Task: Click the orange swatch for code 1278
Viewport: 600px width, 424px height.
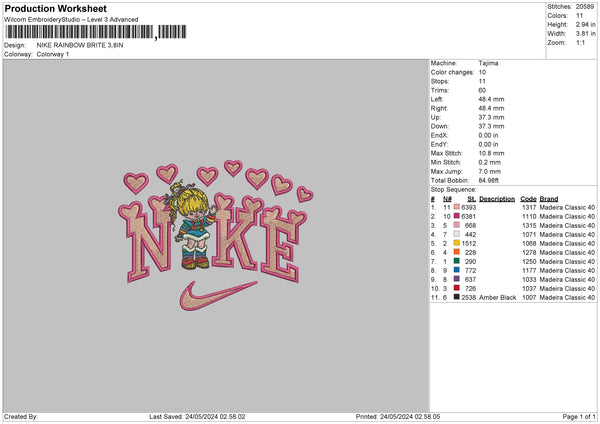Action: pos(457,252)
